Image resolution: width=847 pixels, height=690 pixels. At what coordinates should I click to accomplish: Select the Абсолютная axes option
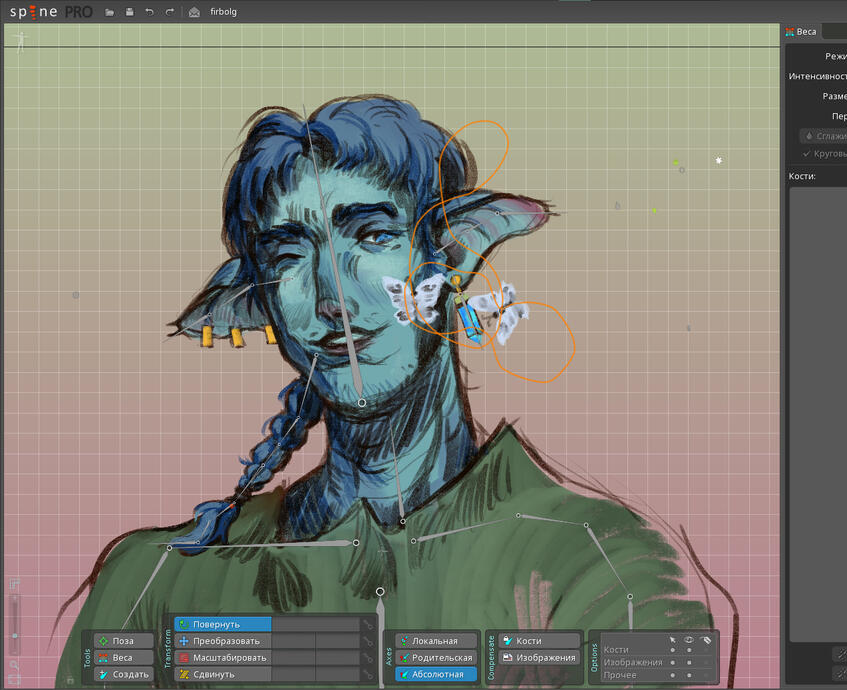pos(436,674)
